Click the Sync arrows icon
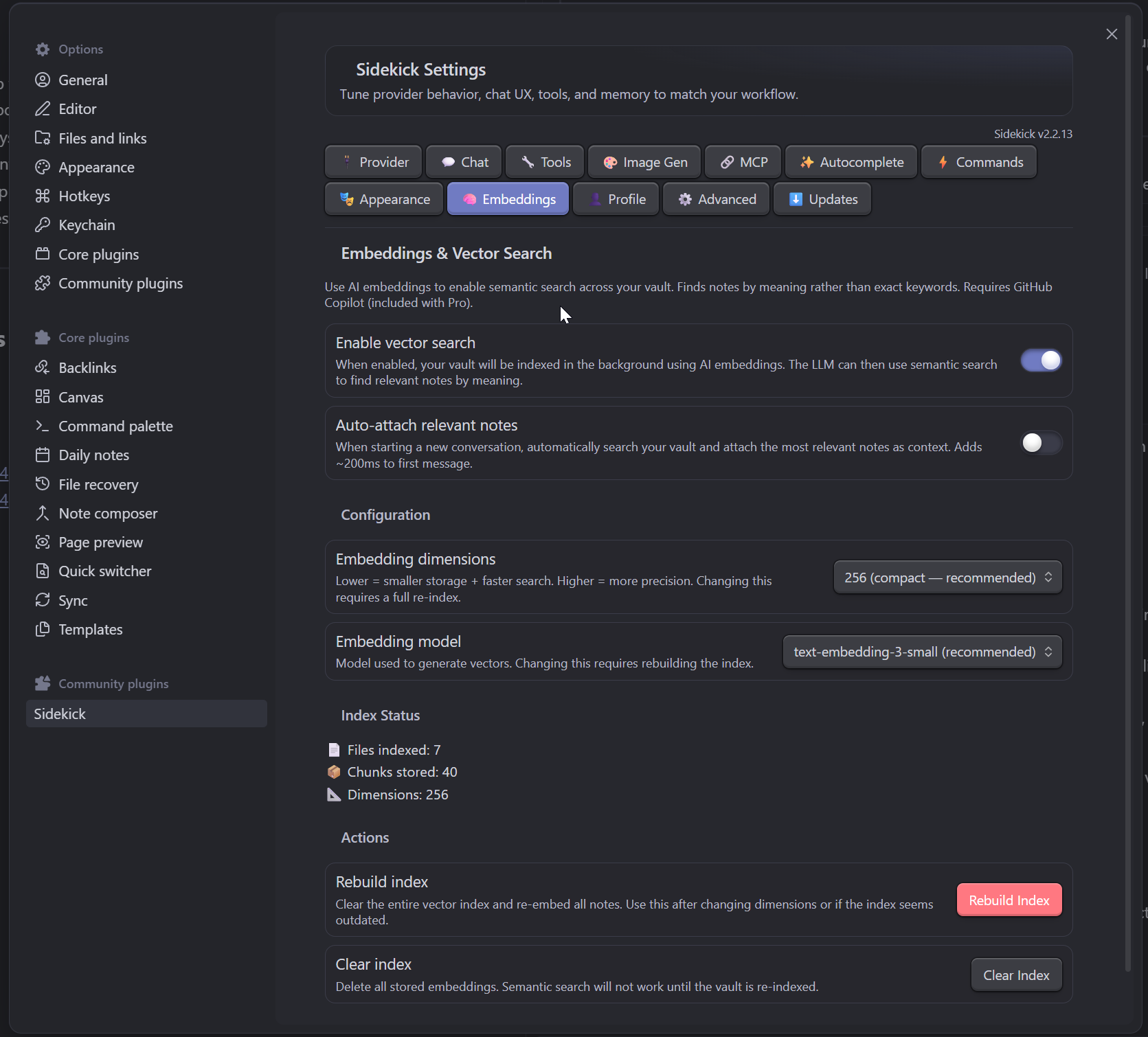Image resolution: width=1148 pixels, height=1037 pixels. click(43, 600)
